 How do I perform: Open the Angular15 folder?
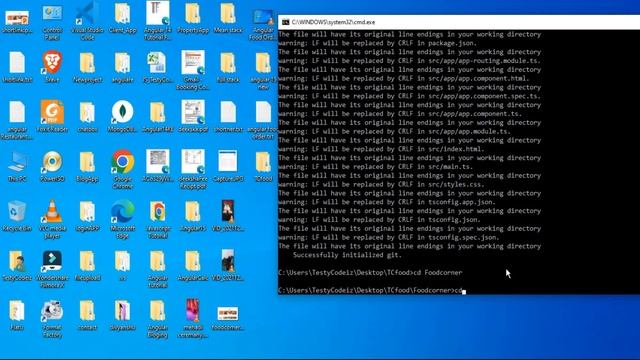point(193,216)
